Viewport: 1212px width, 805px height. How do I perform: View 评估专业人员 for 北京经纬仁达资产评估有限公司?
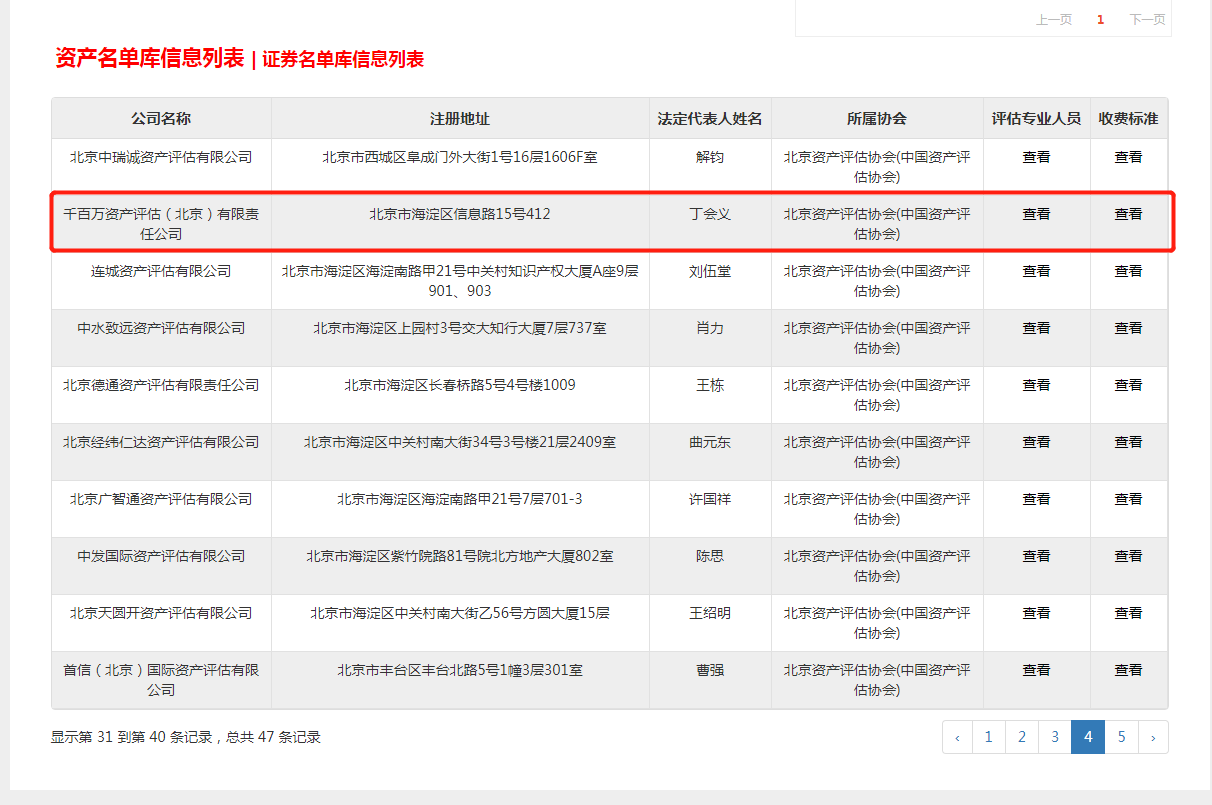coord(1037,442)
